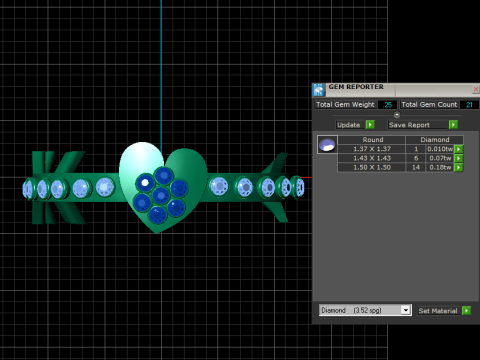This screenshot has height=360, width=480.
Task: Collapse panel with small round expander
Action: (x=397, y=115)
